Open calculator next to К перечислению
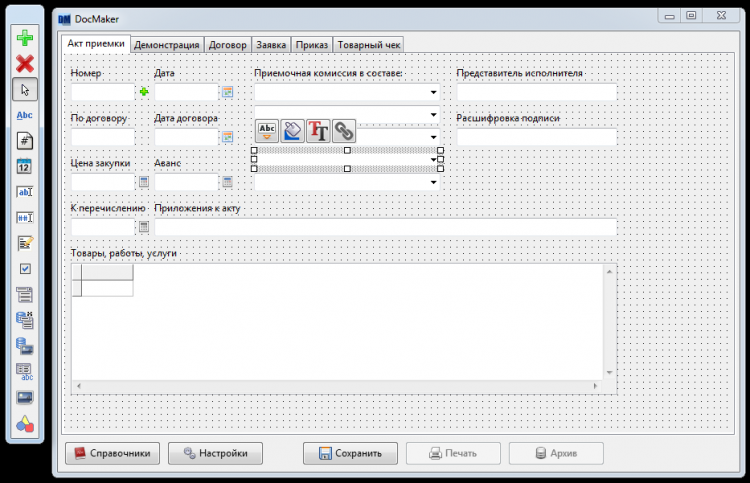The image size is (750, 483). (x=144, y=227)
